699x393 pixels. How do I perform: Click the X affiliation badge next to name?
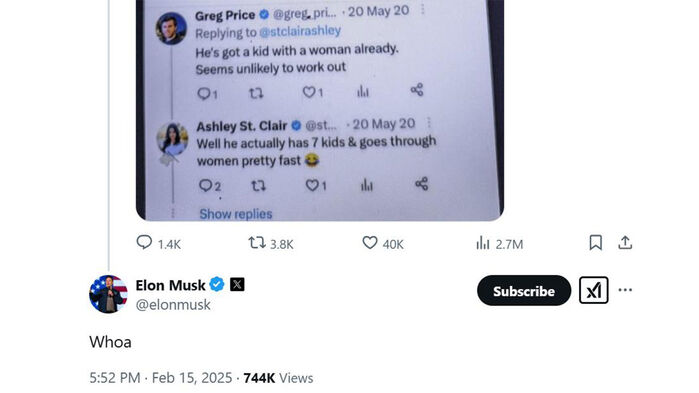point(237,284)
